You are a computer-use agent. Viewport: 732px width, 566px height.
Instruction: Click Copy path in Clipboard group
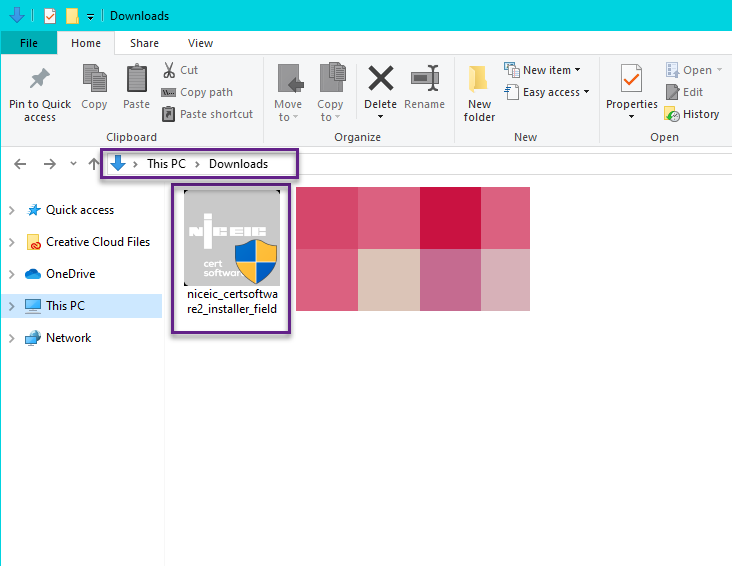(x=198, y=92)
